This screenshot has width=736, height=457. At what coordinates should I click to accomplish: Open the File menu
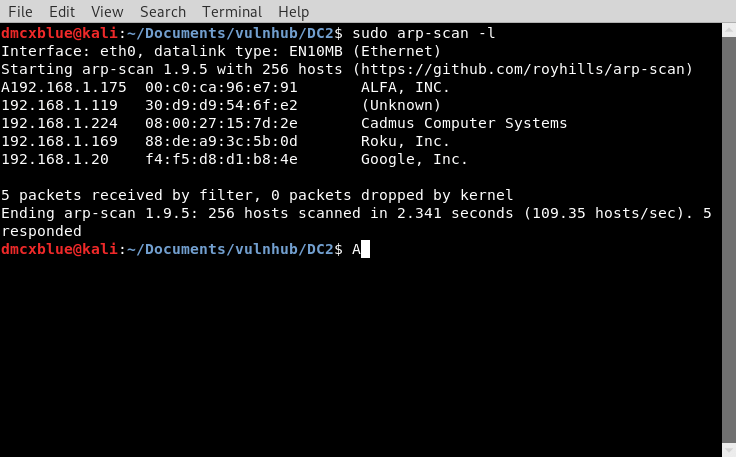(20, 12)
